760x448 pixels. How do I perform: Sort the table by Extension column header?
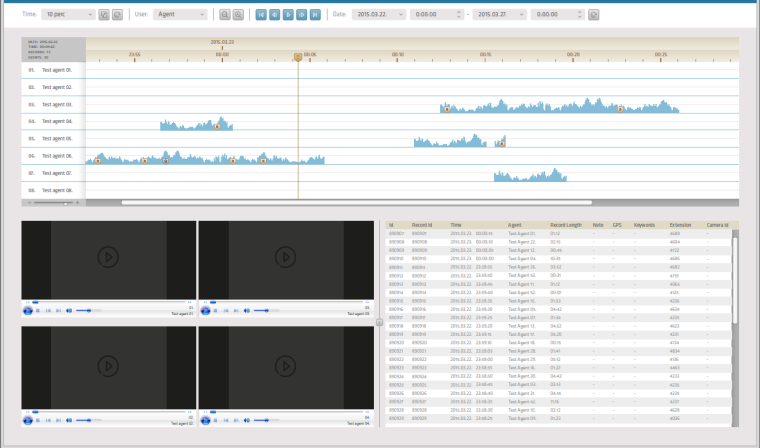click(x=680, y=225)
